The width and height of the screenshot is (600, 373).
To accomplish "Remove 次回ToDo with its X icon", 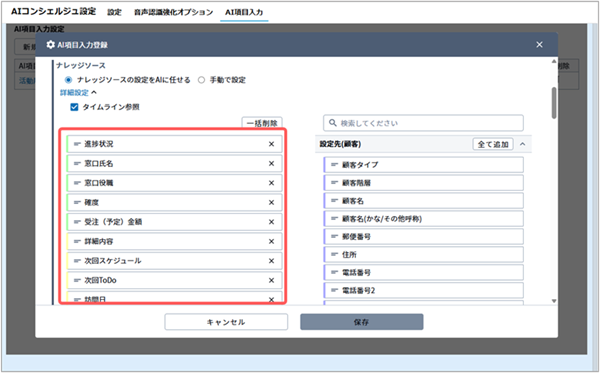I will pyautogui.click(x=271, y=280).
